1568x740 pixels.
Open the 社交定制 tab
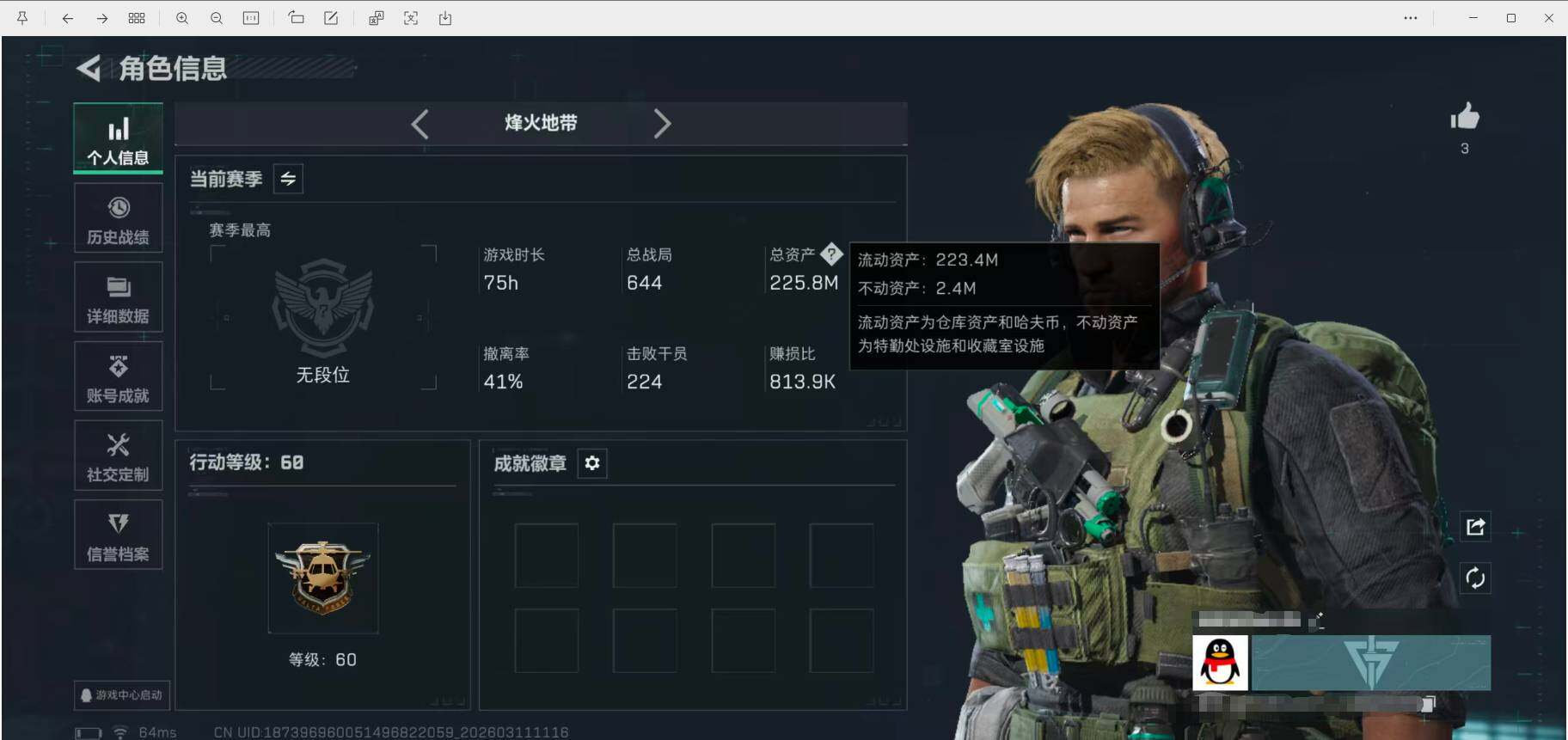tap(118, 456)
